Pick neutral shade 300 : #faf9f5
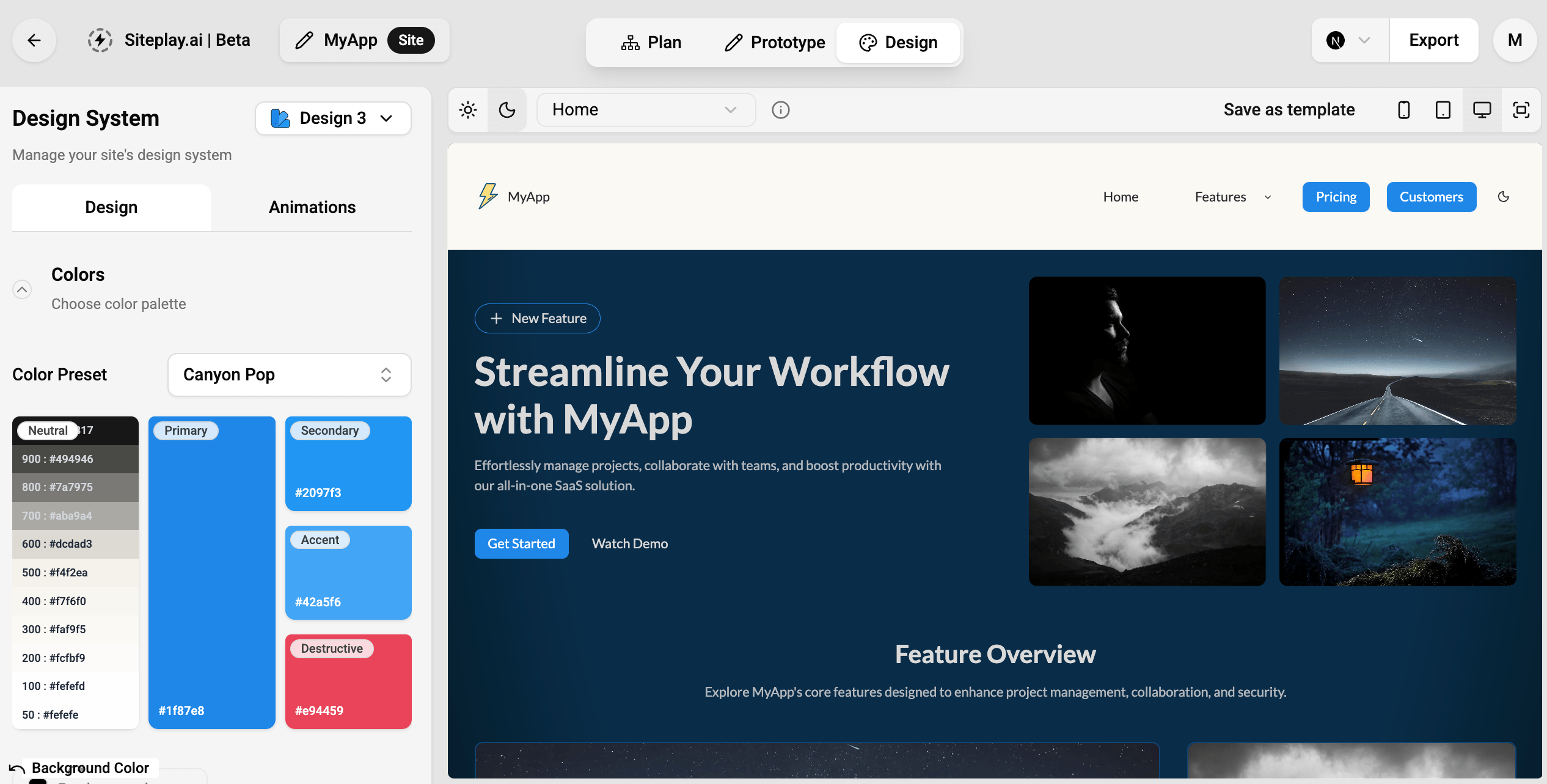Screen dimensions: 1547x784 [75, 630]
